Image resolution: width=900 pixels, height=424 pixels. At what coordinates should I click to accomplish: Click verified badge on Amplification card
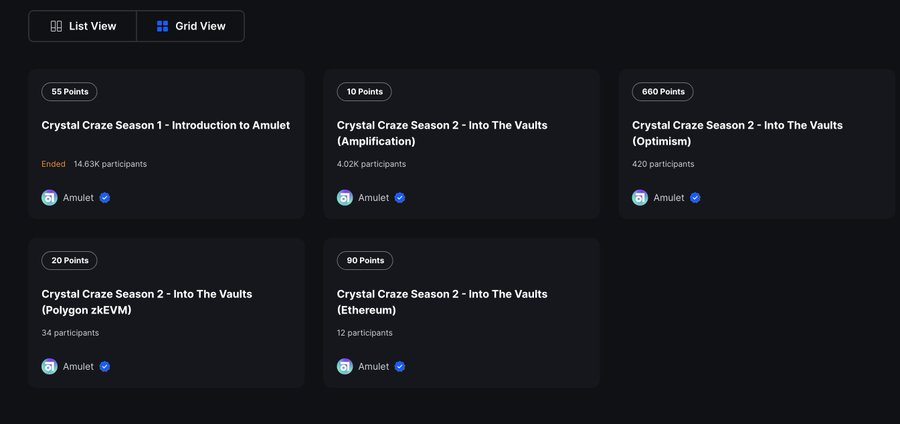(x=400, y=198)
